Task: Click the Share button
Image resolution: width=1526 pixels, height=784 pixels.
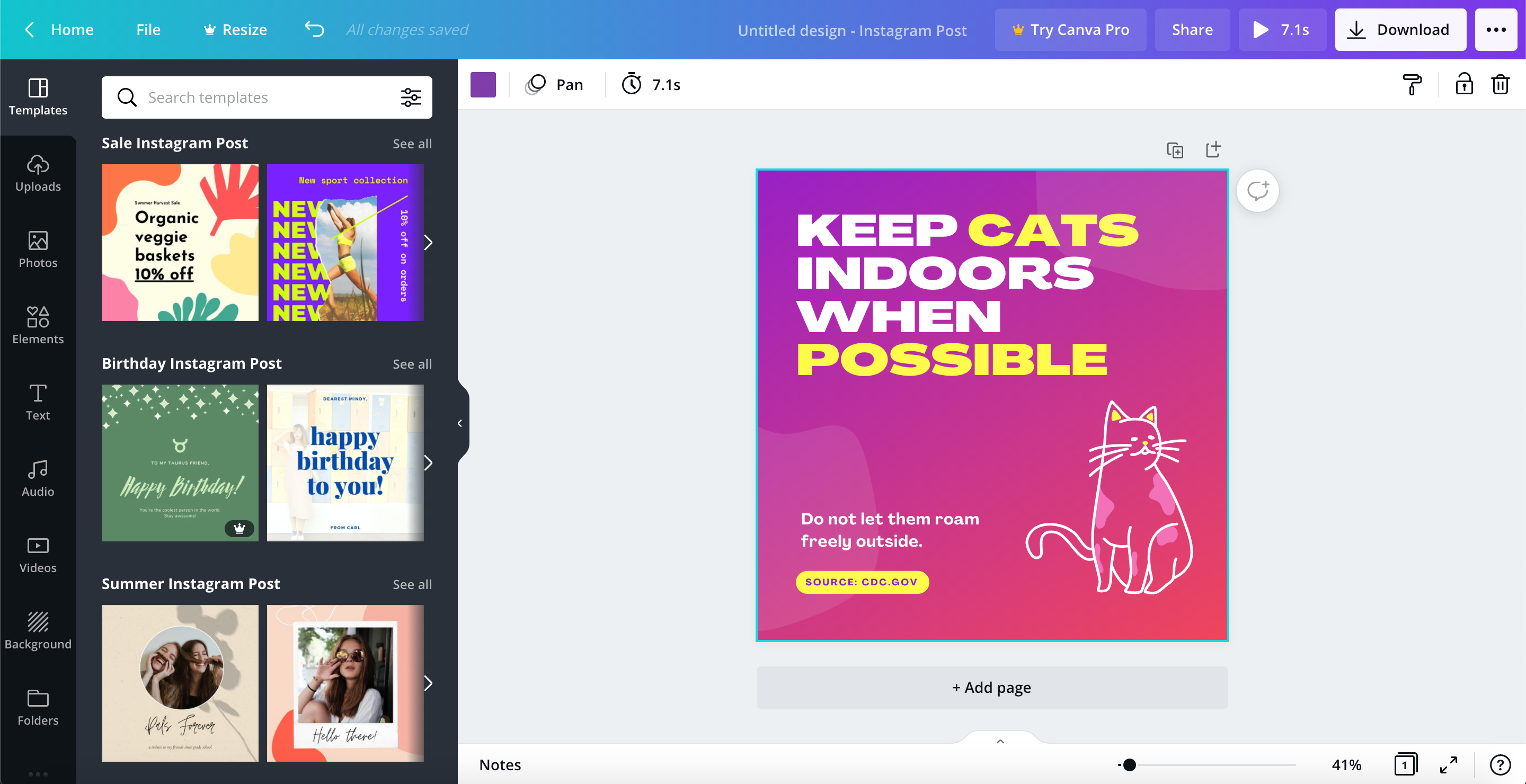Action: 1192,29
